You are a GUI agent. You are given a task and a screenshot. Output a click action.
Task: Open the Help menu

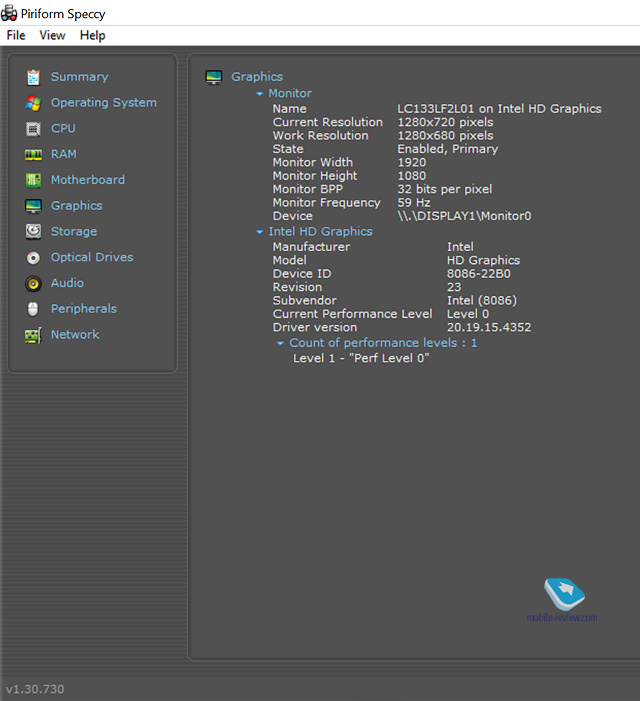tap(92, 35)
